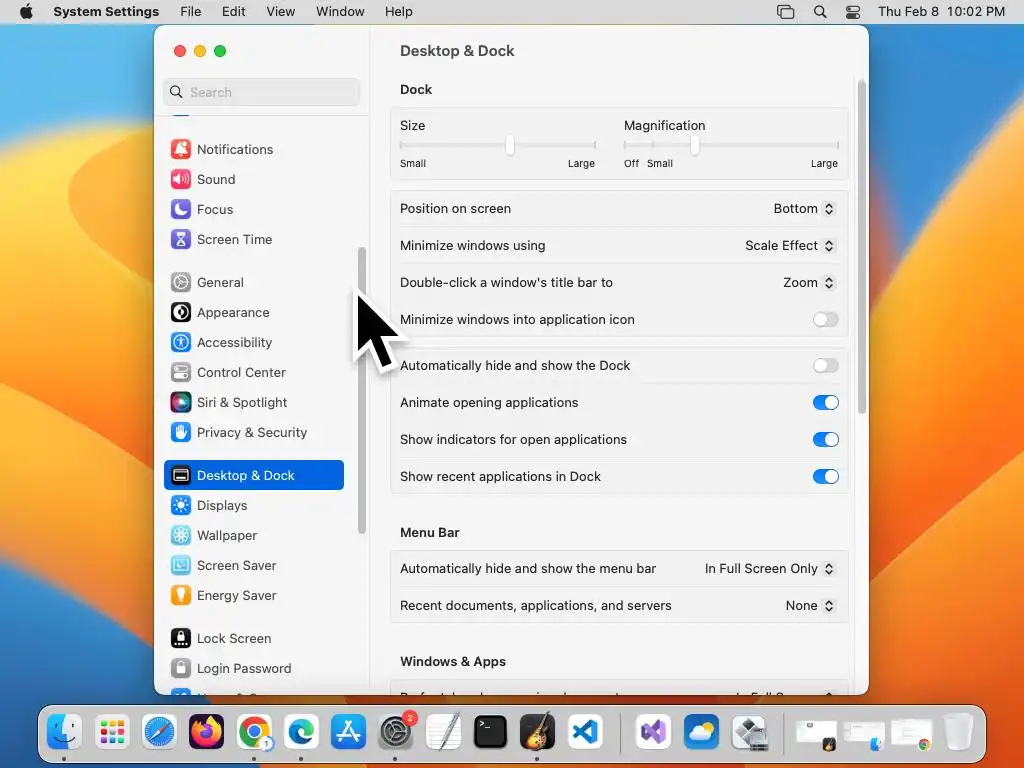Open the System Settings app menu
1024x768 pixels.
pyautogui.click(x=106, y=12)
